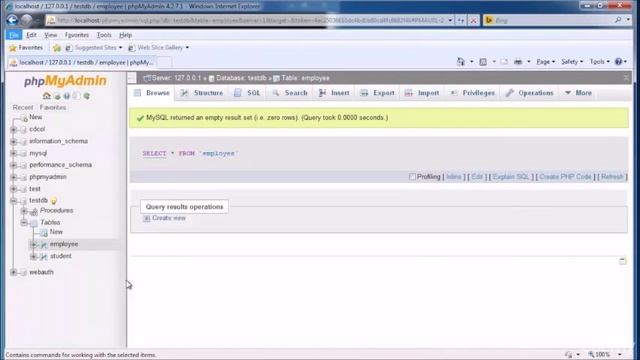Click the phpMyAdmin logo
Screen dimensions: 640x360
(x=65, y=81)
